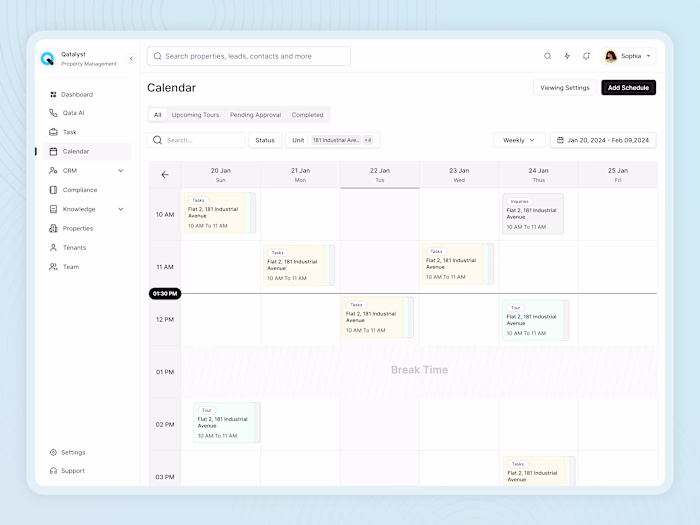Click the Add Schedule button
The width and height of the screenshot is (700, 525).
(x=629, y=88)
